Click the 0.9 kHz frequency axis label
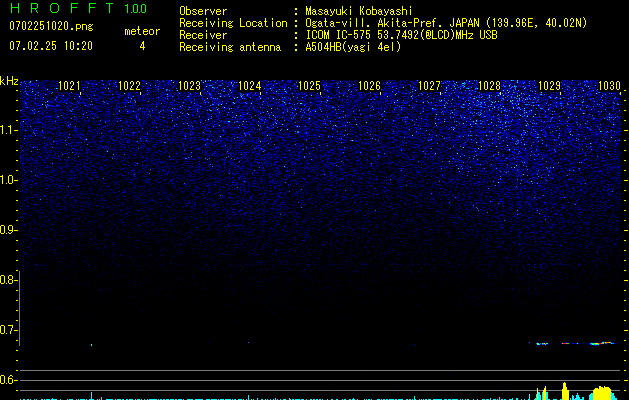The height and width of the screenshot is (400, 629). 8,230
